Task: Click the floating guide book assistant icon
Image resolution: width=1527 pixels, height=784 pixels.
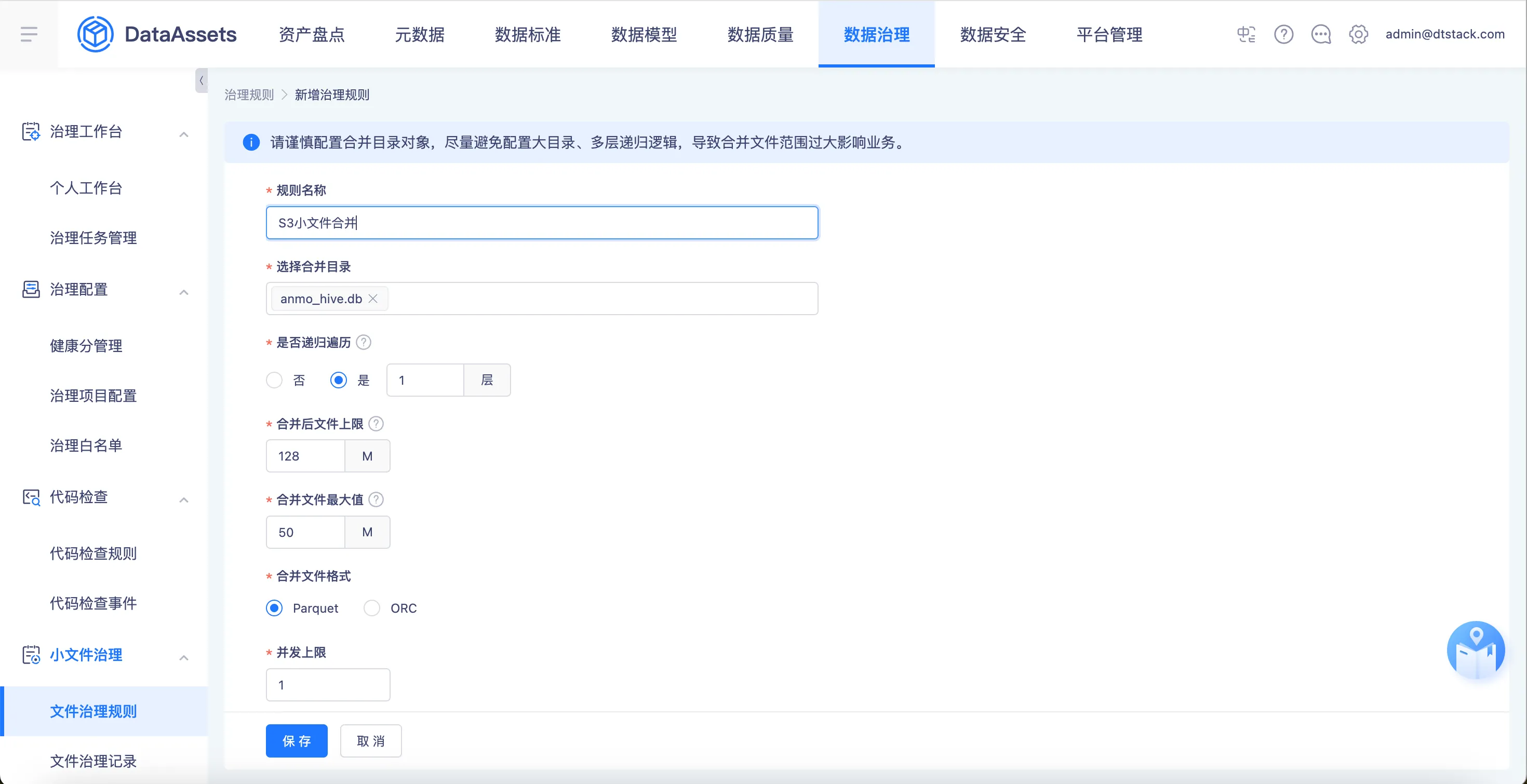Action: click(1476, 651)
